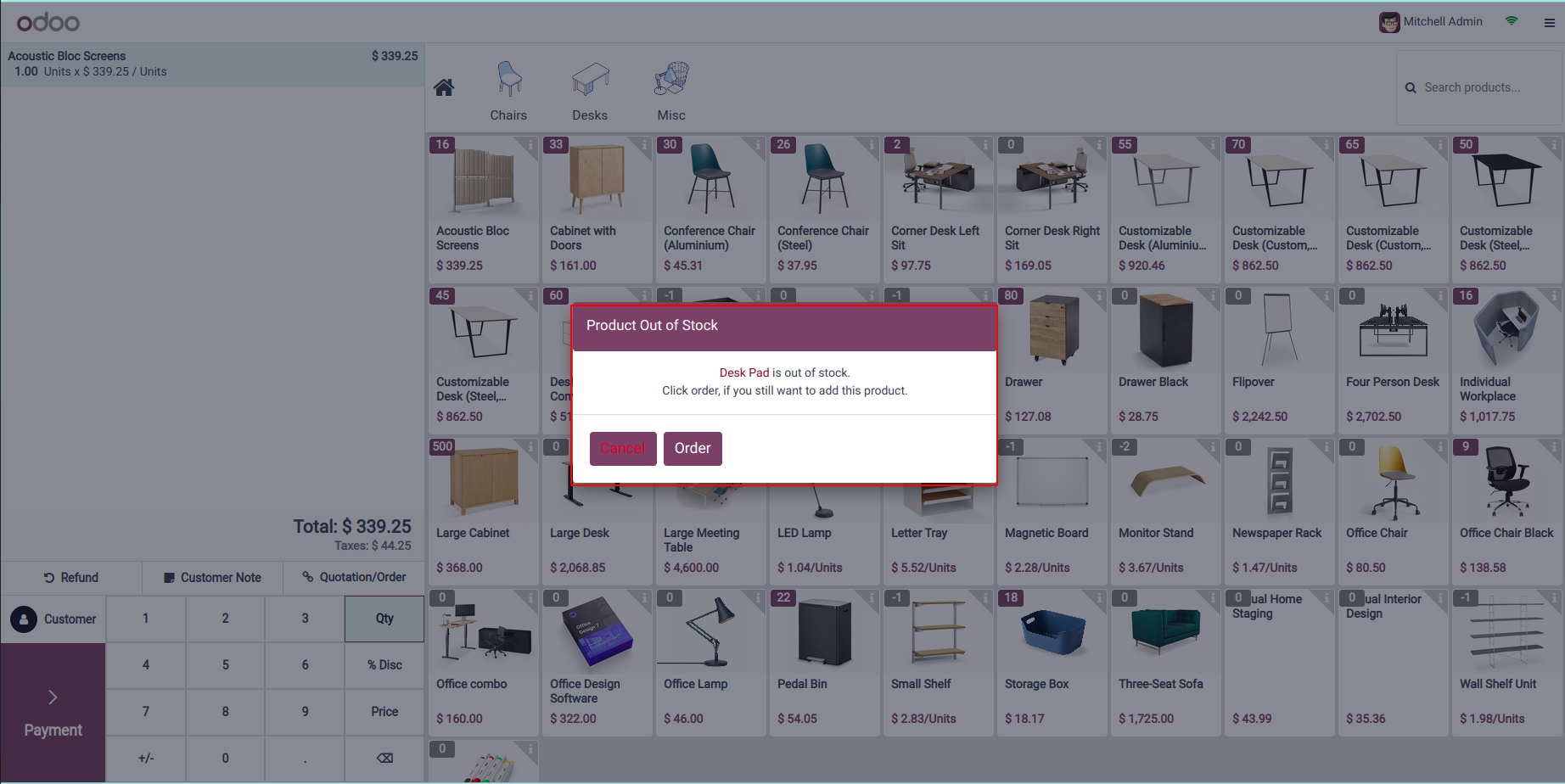Click the WiFi connection status icon
1565x784 pixels.
coord(1512,21)
